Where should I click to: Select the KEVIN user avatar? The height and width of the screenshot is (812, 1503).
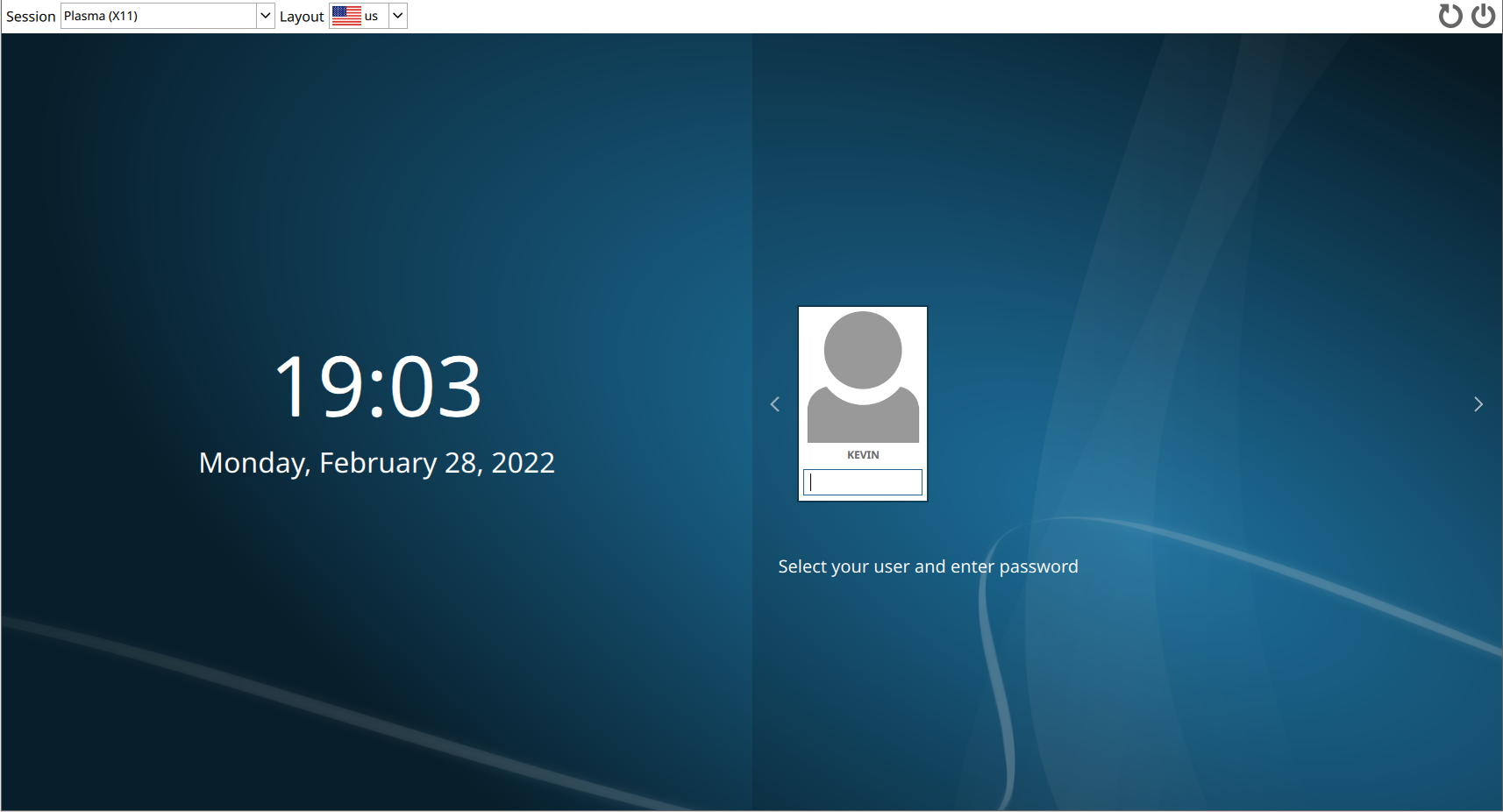(863, 376)
